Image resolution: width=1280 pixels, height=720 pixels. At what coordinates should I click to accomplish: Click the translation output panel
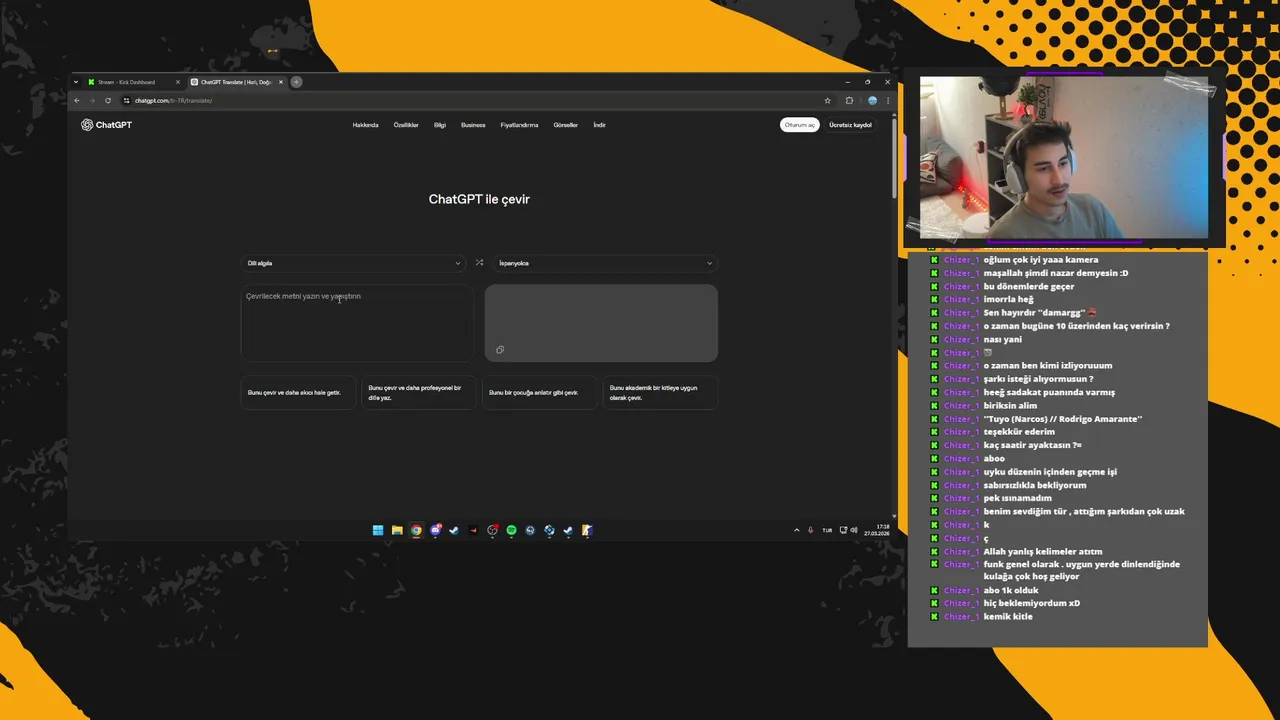pos(601,323)
